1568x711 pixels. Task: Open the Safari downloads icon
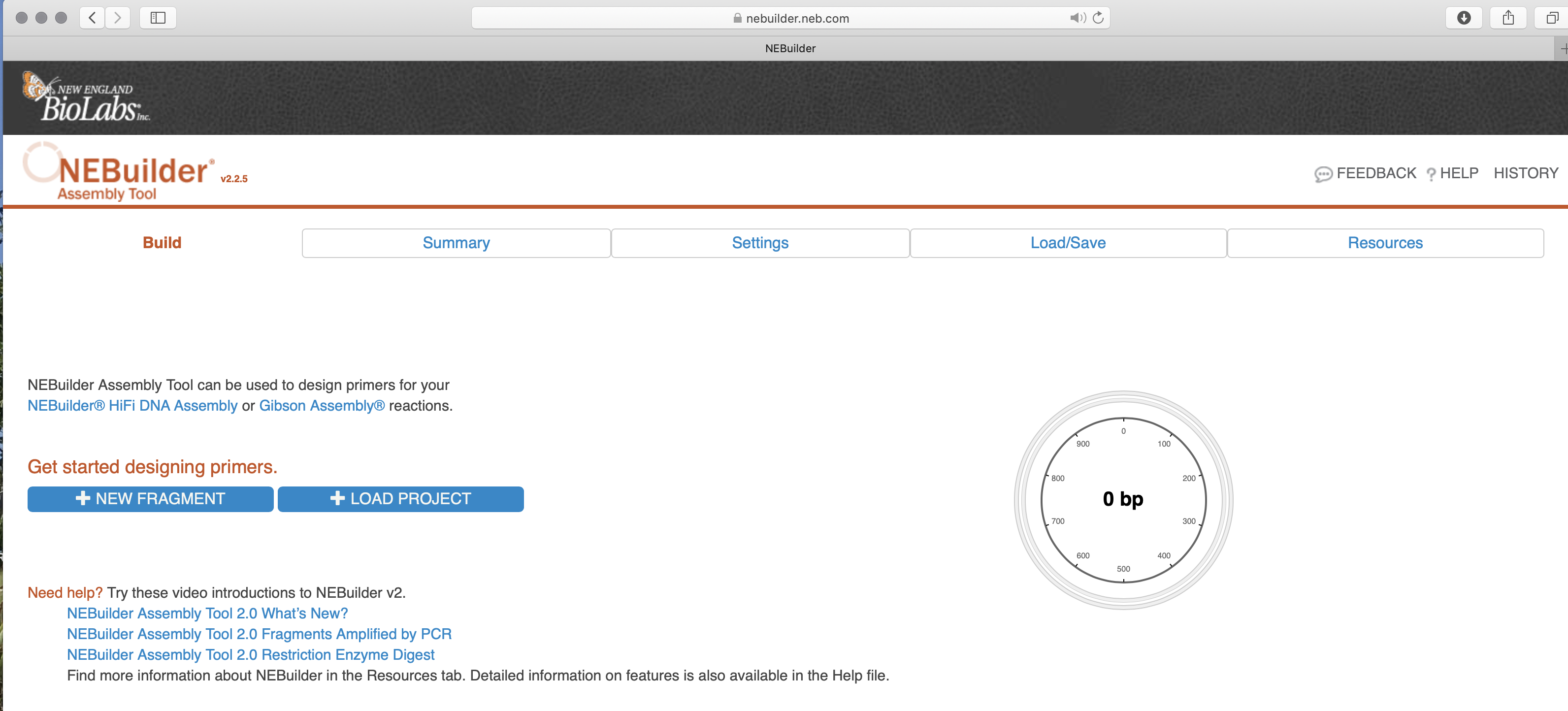[1463, 18]
